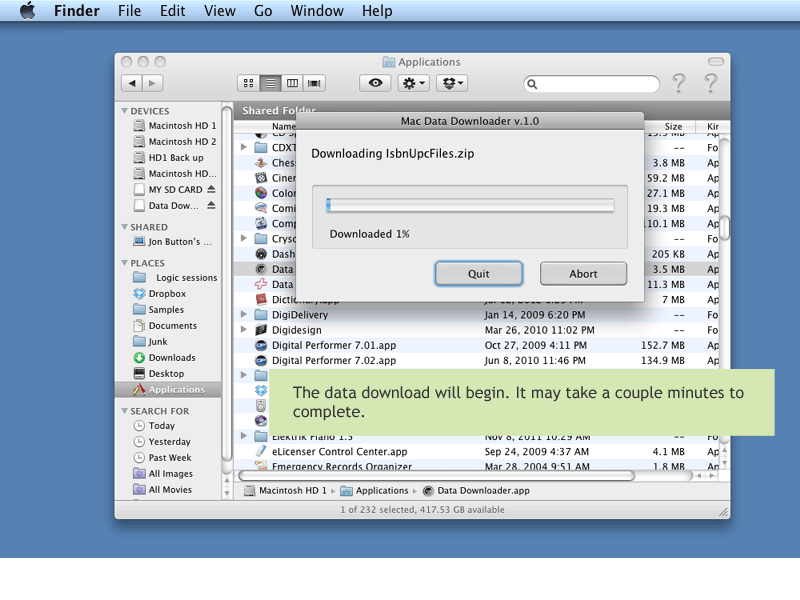Open Documents in sidebar
The image size is (800, 600).
pos(164,326)
